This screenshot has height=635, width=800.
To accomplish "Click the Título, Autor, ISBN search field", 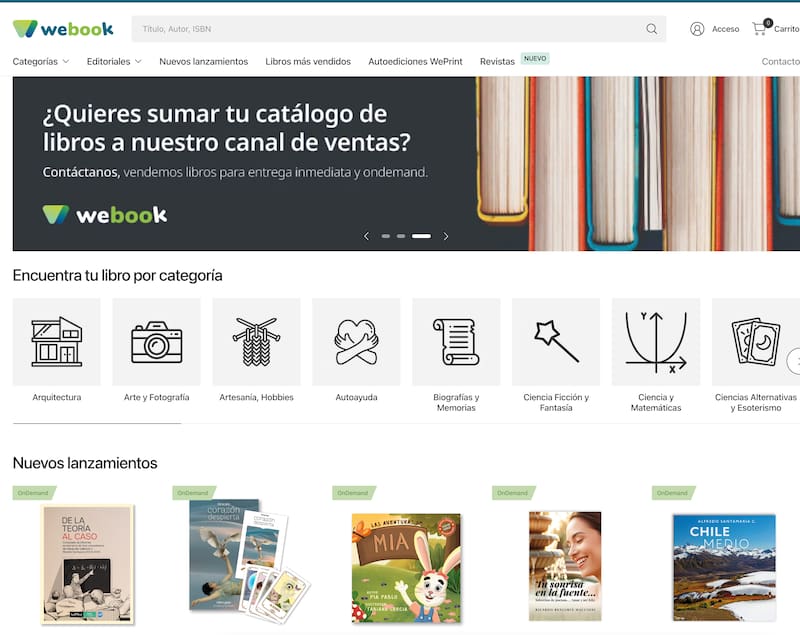I will pos(390,29).
